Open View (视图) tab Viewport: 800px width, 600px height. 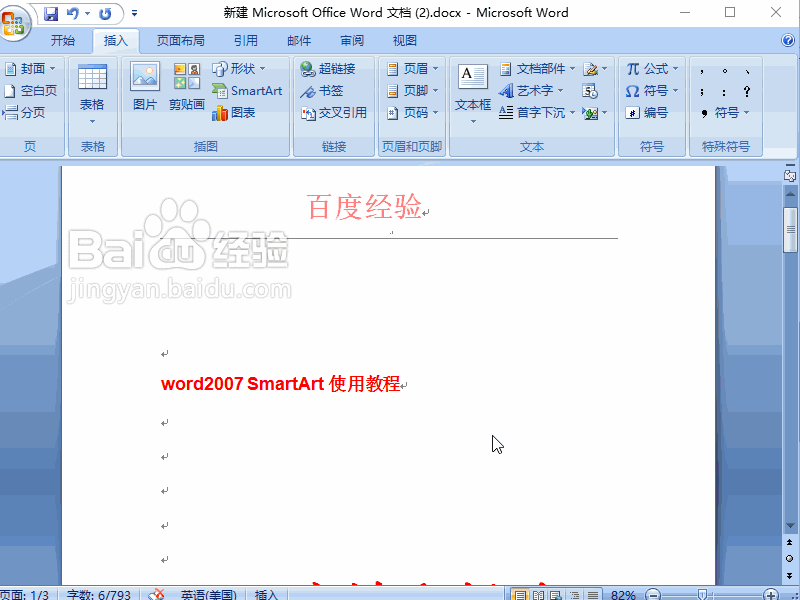tap(405, 40)
